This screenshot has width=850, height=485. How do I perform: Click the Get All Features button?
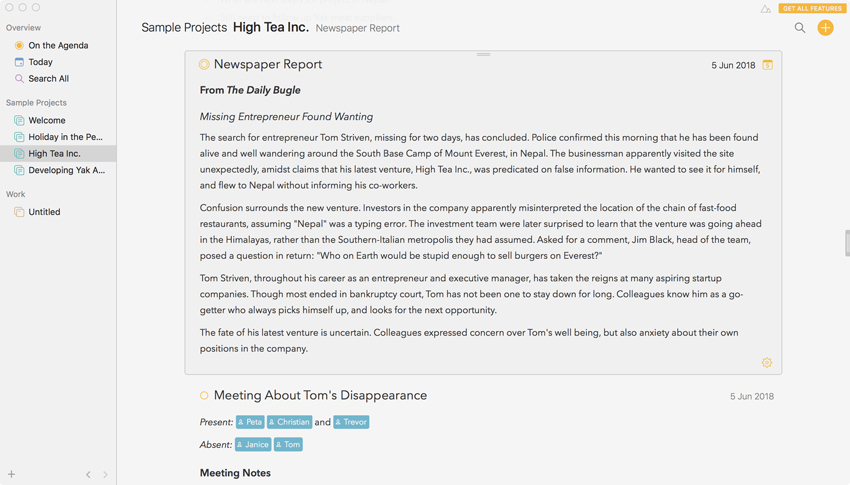(x=812, y=8)
